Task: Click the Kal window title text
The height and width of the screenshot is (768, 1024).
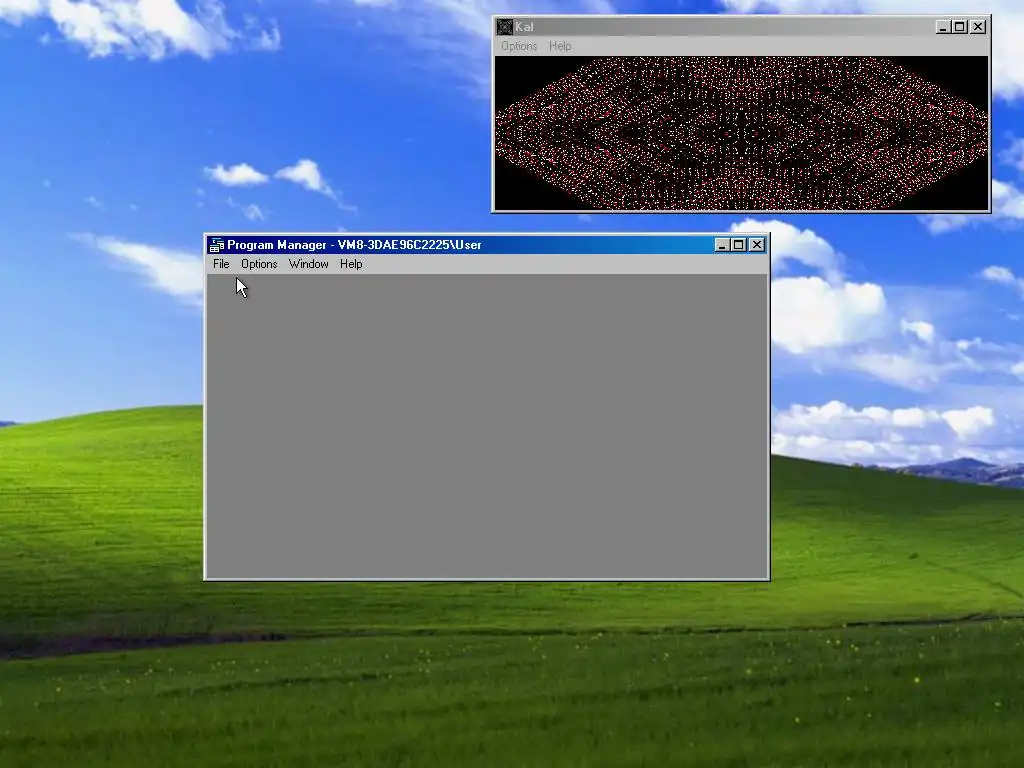Action: [524, 27]
